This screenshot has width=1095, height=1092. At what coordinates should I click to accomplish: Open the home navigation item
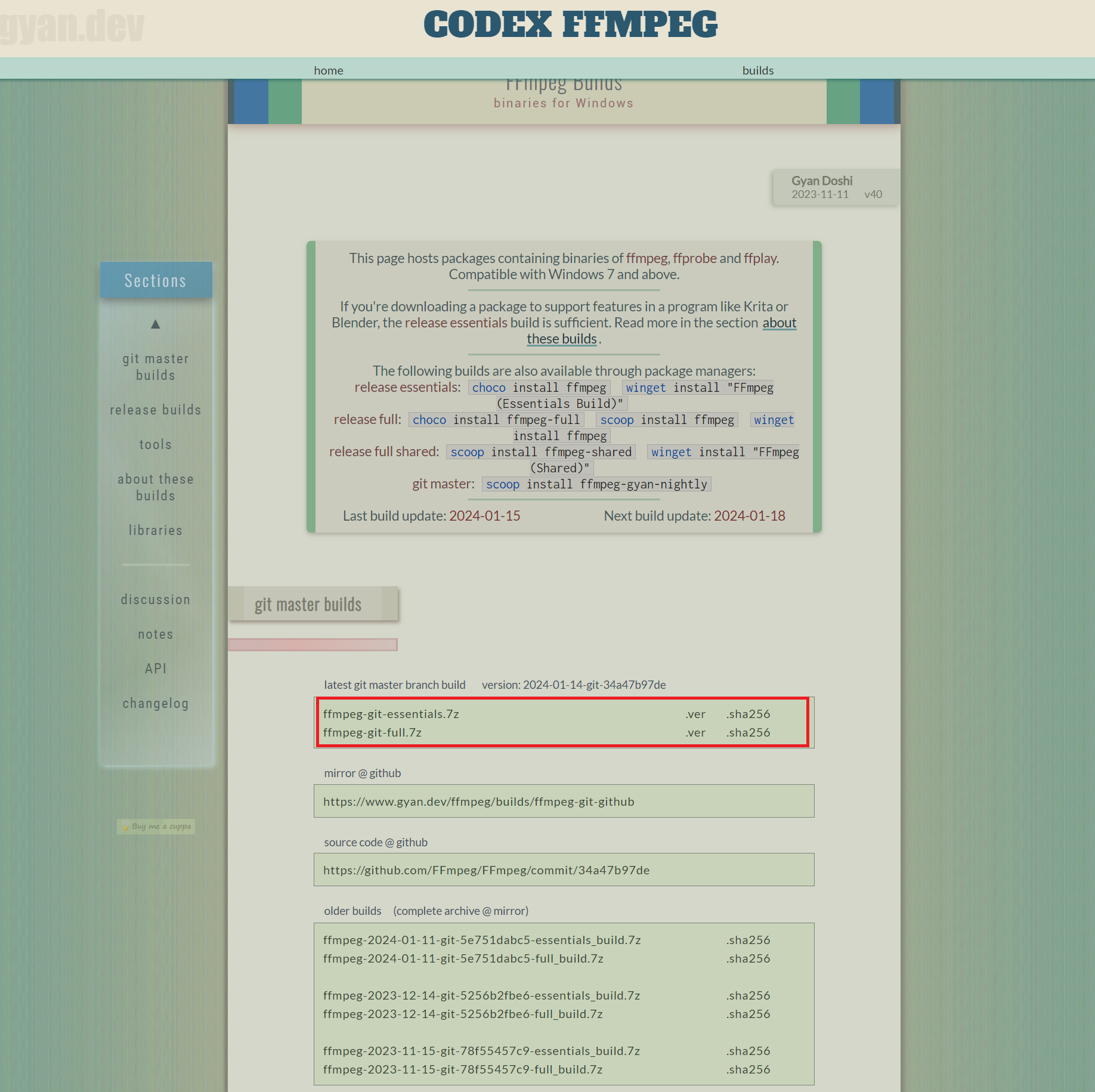coord(329,70)
